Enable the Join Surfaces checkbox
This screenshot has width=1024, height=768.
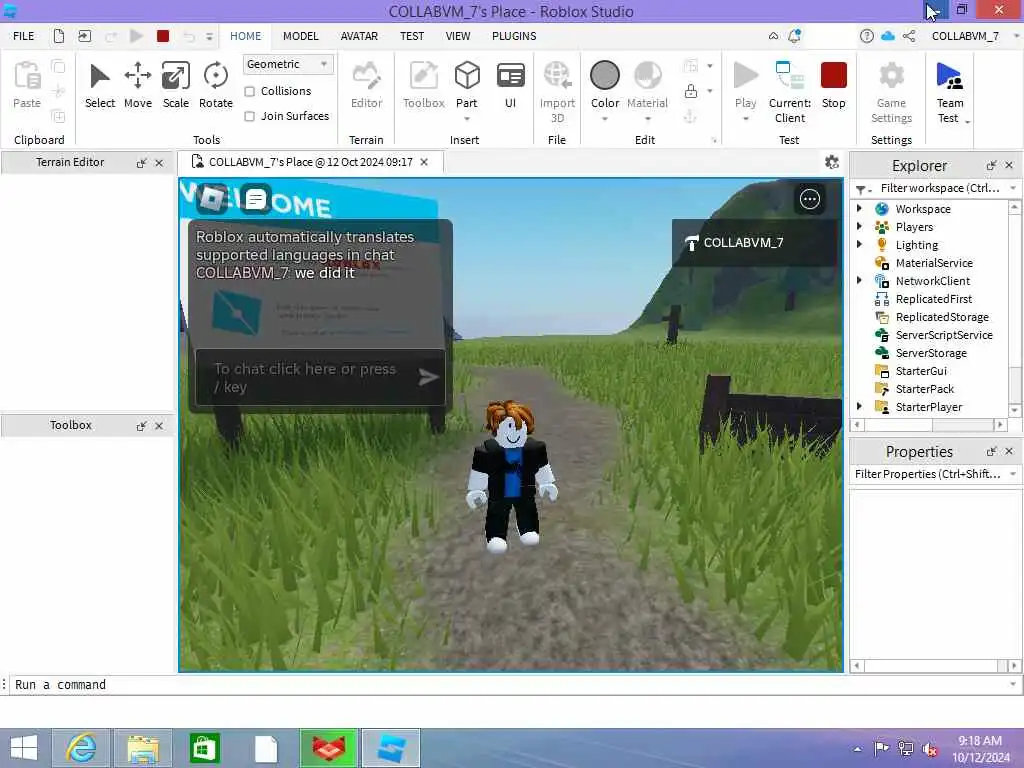(x=249, y=116)
